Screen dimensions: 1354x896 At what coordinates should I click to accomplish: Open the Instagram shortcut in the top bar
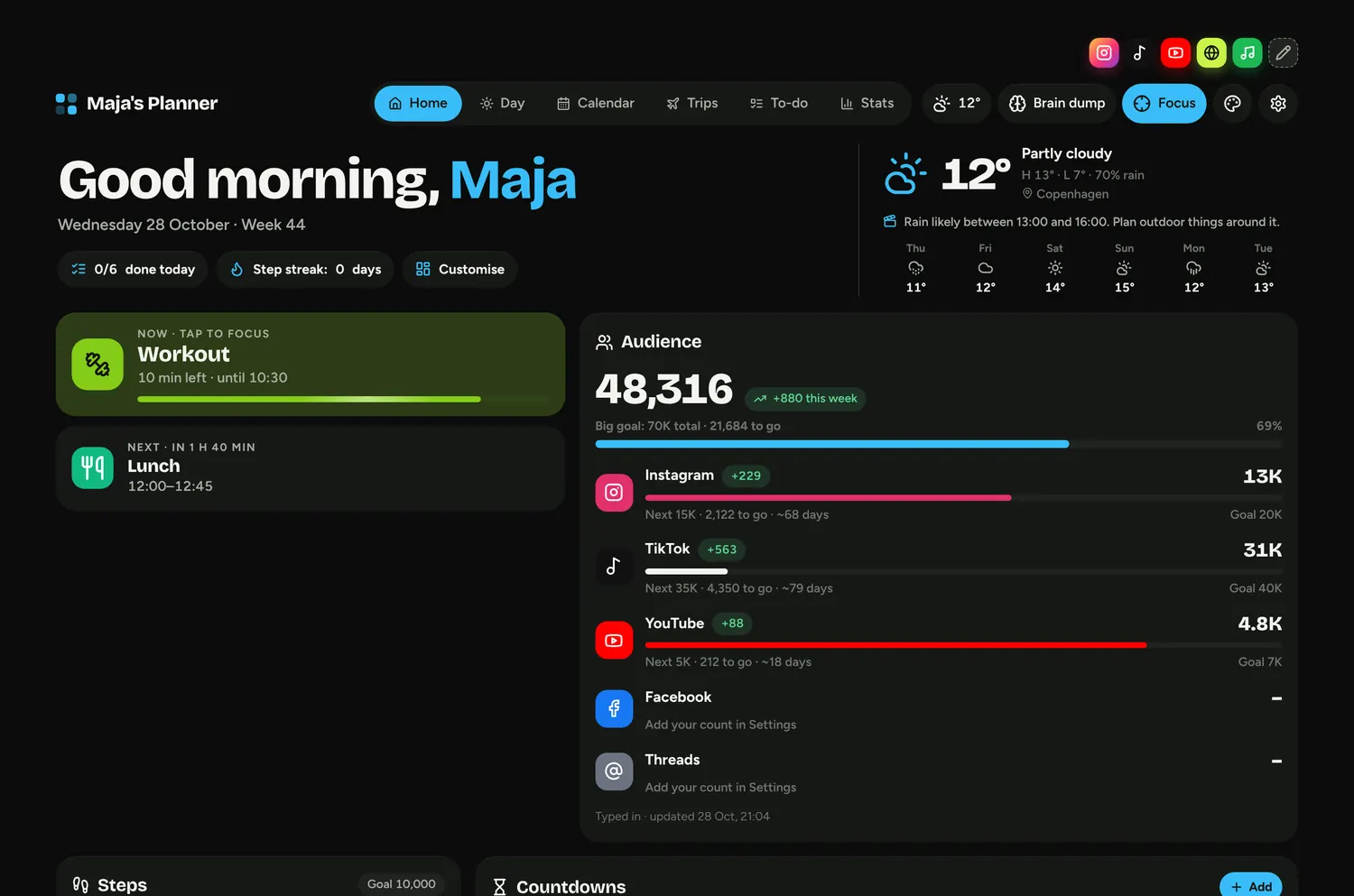pos(1103,52)
